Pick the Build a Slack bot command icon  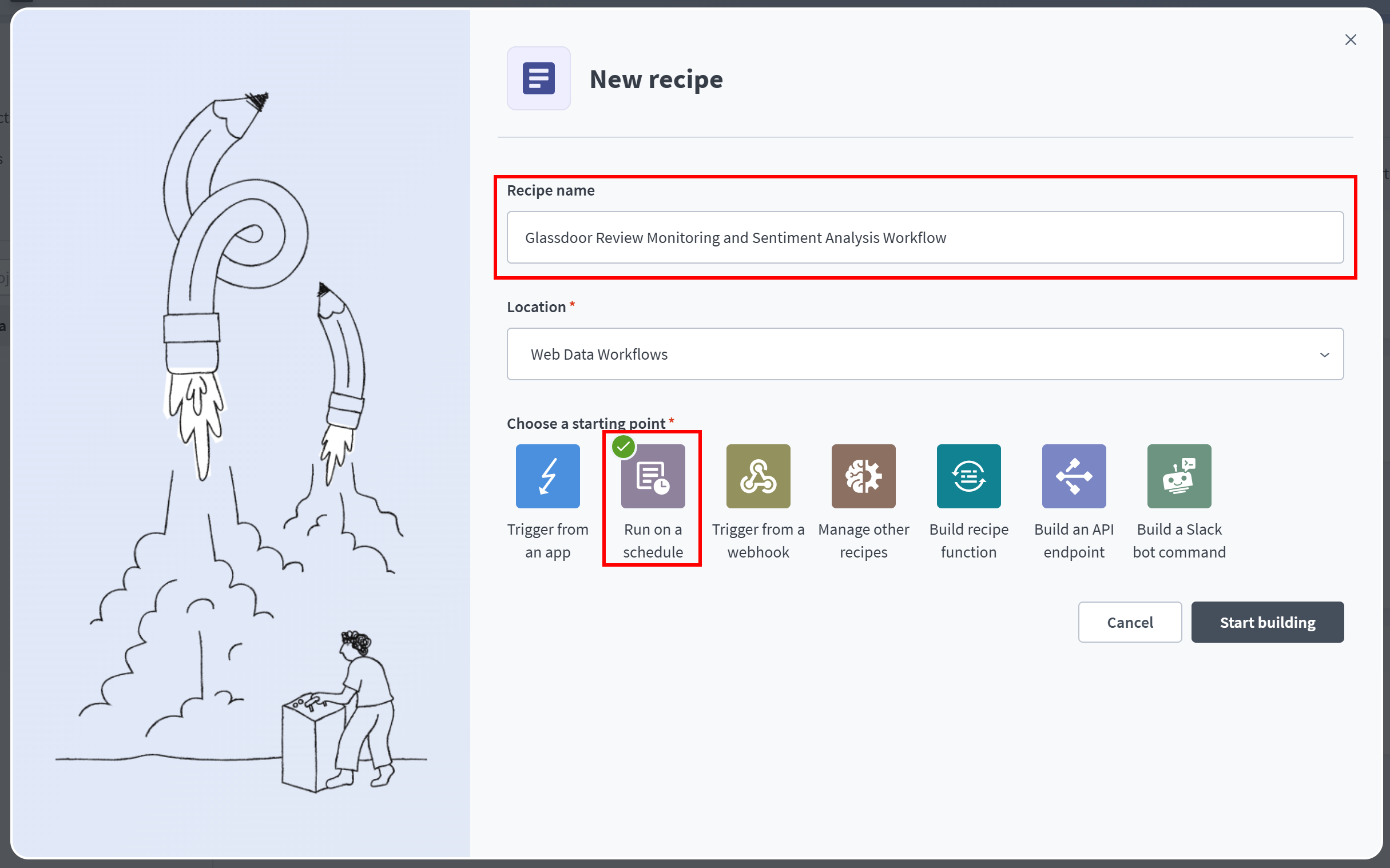[1179, 476]
